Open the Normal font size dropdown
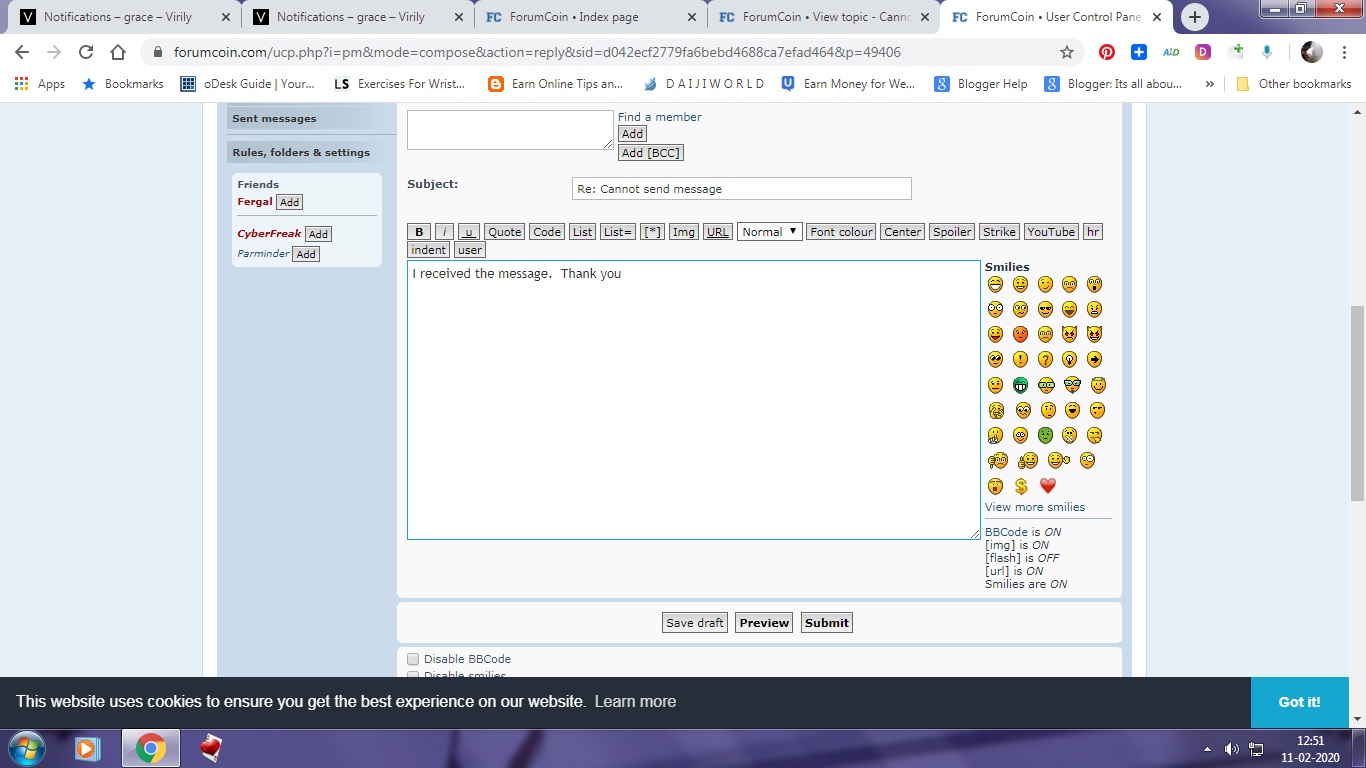Screen dimensions: 1366x768 [770, 232]
